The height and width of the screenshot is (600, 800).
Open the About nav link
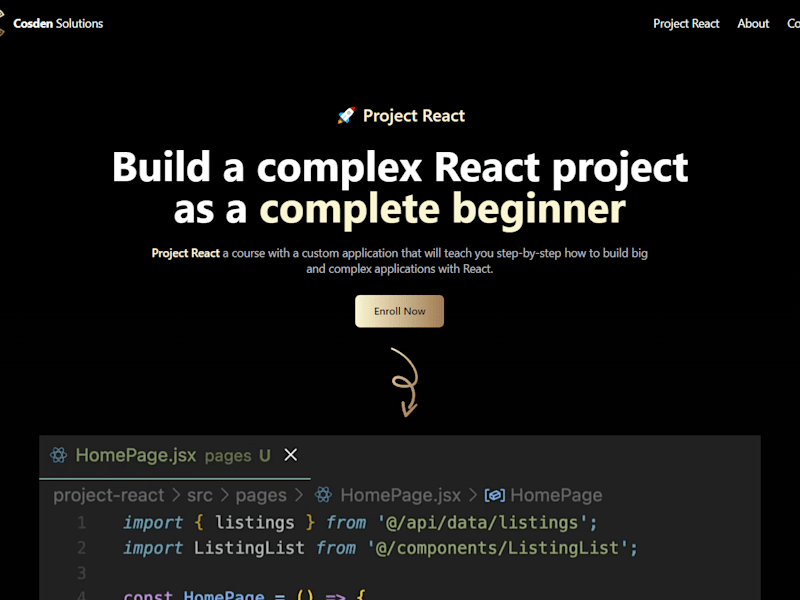coord(753,23)
